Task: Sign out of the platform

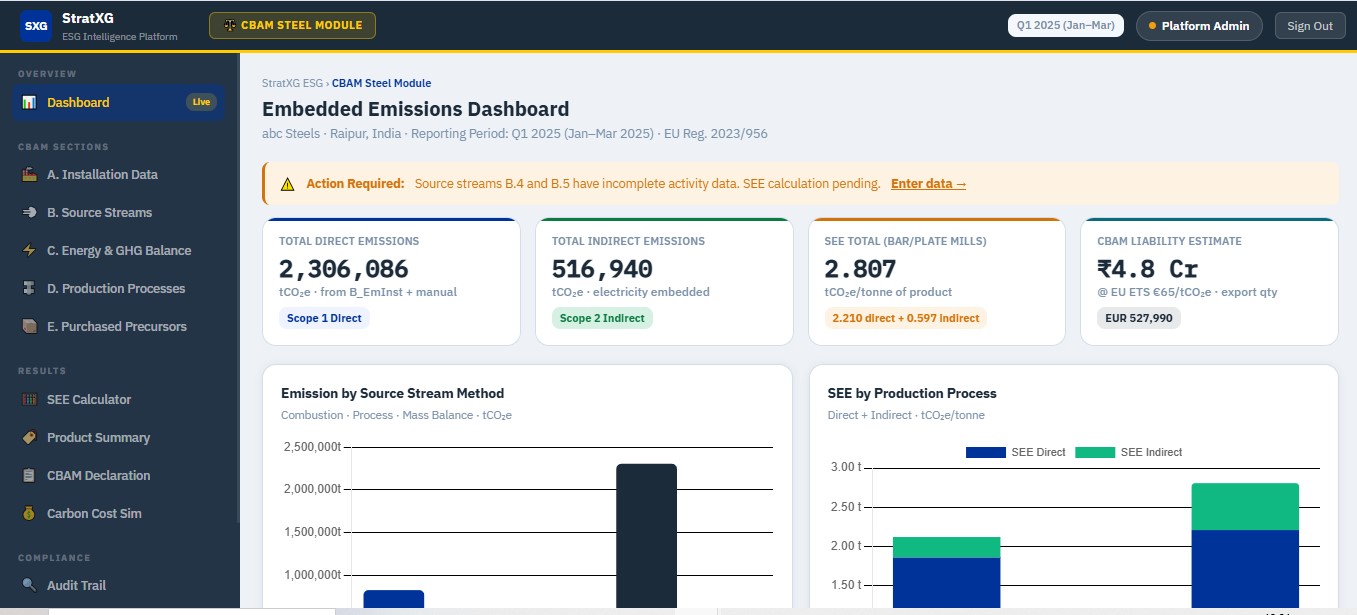Action: point(1310,26)
